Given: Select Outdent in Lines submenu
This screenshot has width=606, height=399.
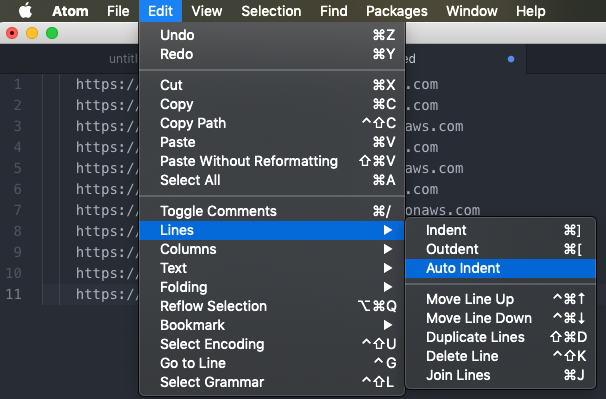Looking at the screenshot, I should [x=500, y=249].
